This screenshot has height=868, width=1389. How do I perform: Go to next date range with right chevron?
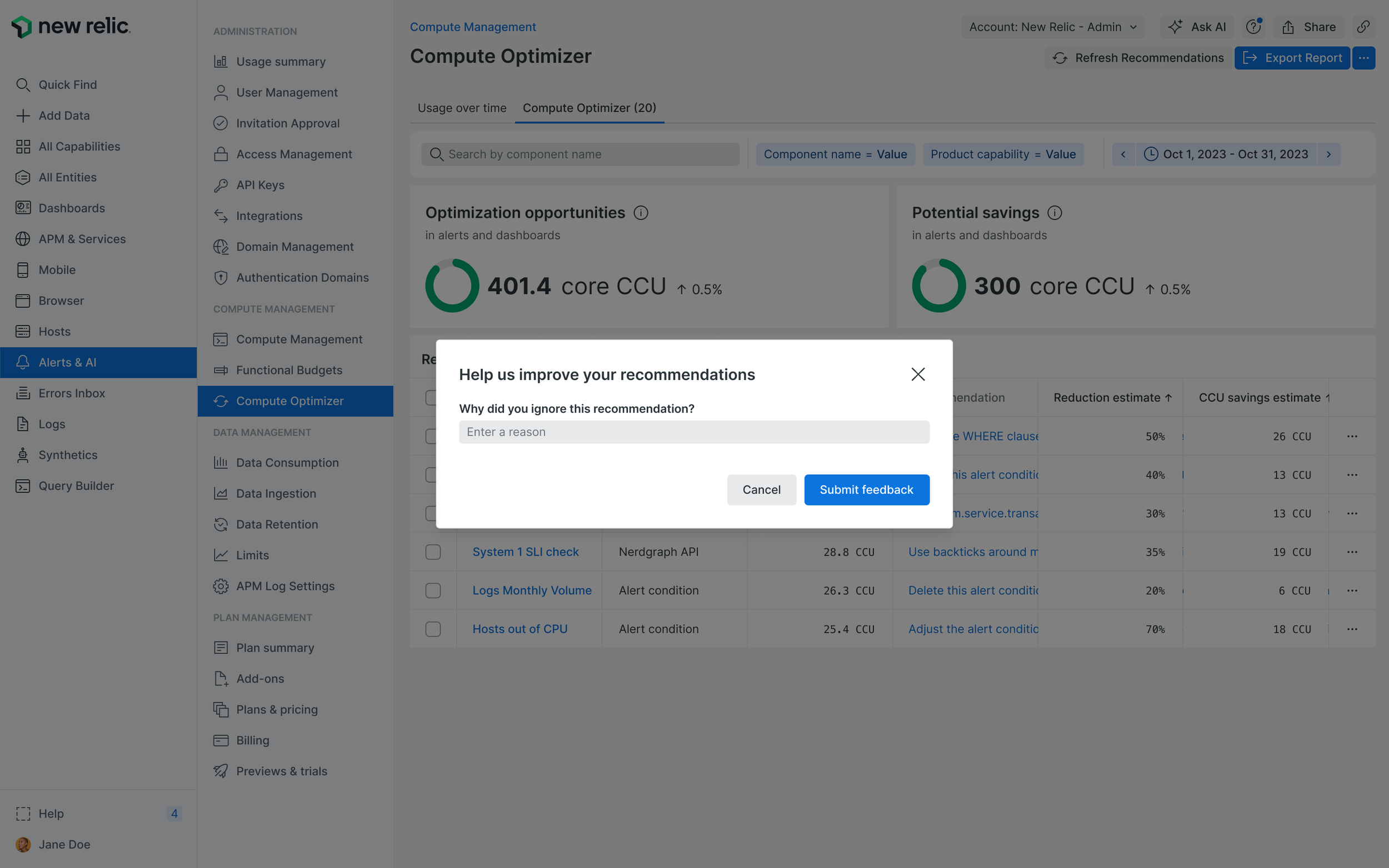[x=1328, y=154]
